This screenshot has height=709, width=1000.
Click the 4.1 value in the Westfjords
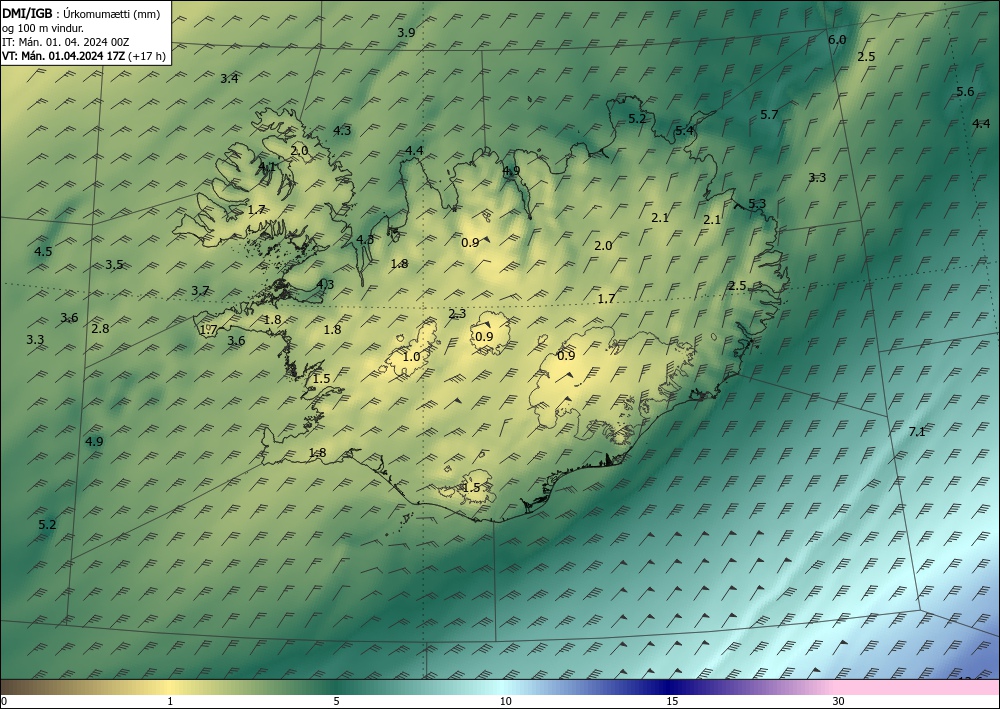tap(267, 167)
